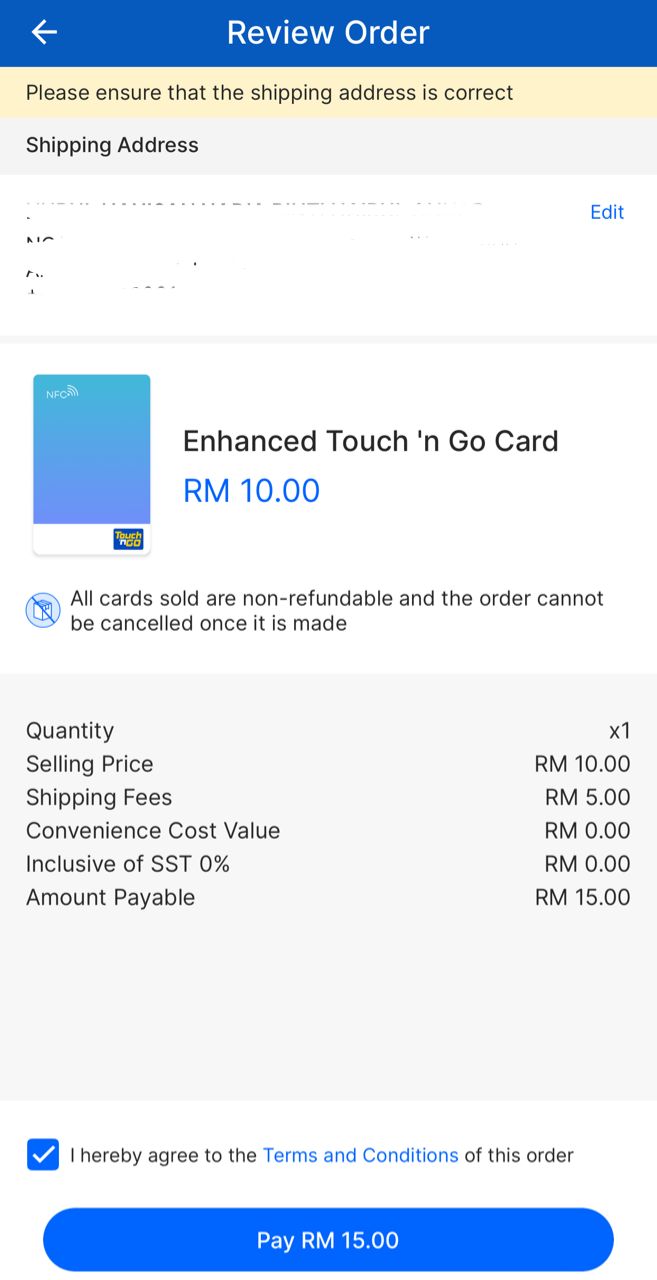The image size is (657, 1280).
Task: Select the Enhanced Touch 'n Go Card title
Action: (x=370, y=441)
